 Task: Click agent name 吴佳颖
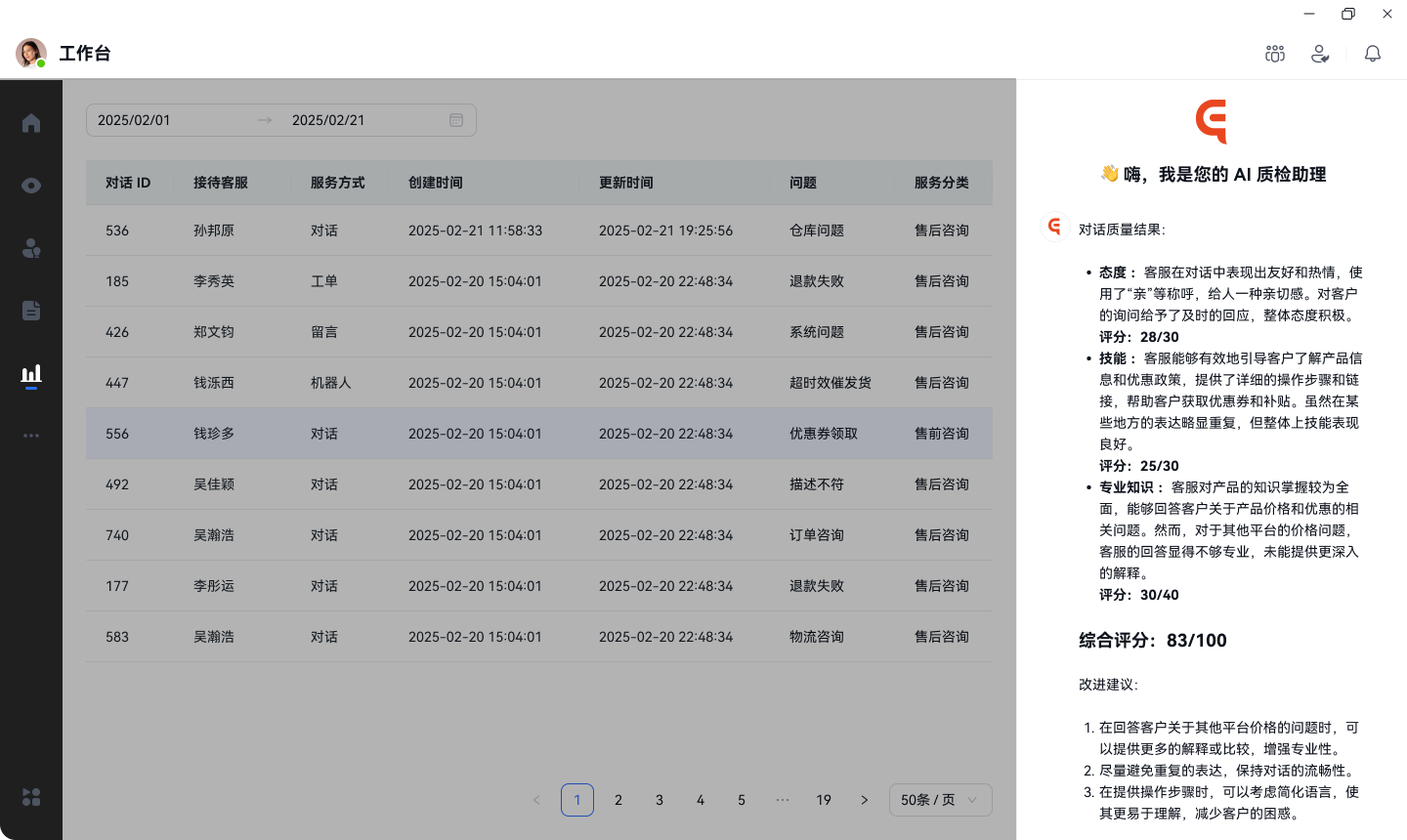click(214, 484)
